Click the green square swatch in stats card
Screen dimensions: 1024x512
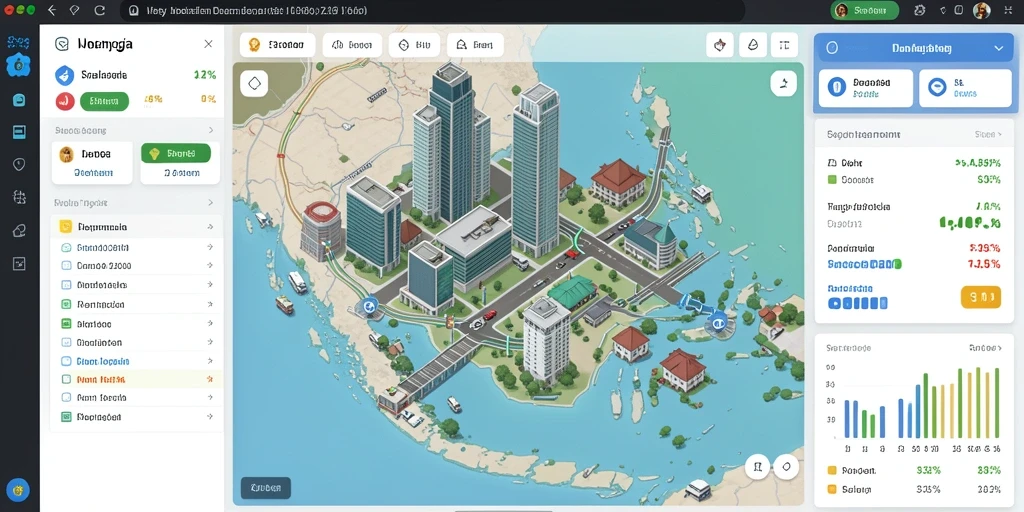(x=832, y=180)
